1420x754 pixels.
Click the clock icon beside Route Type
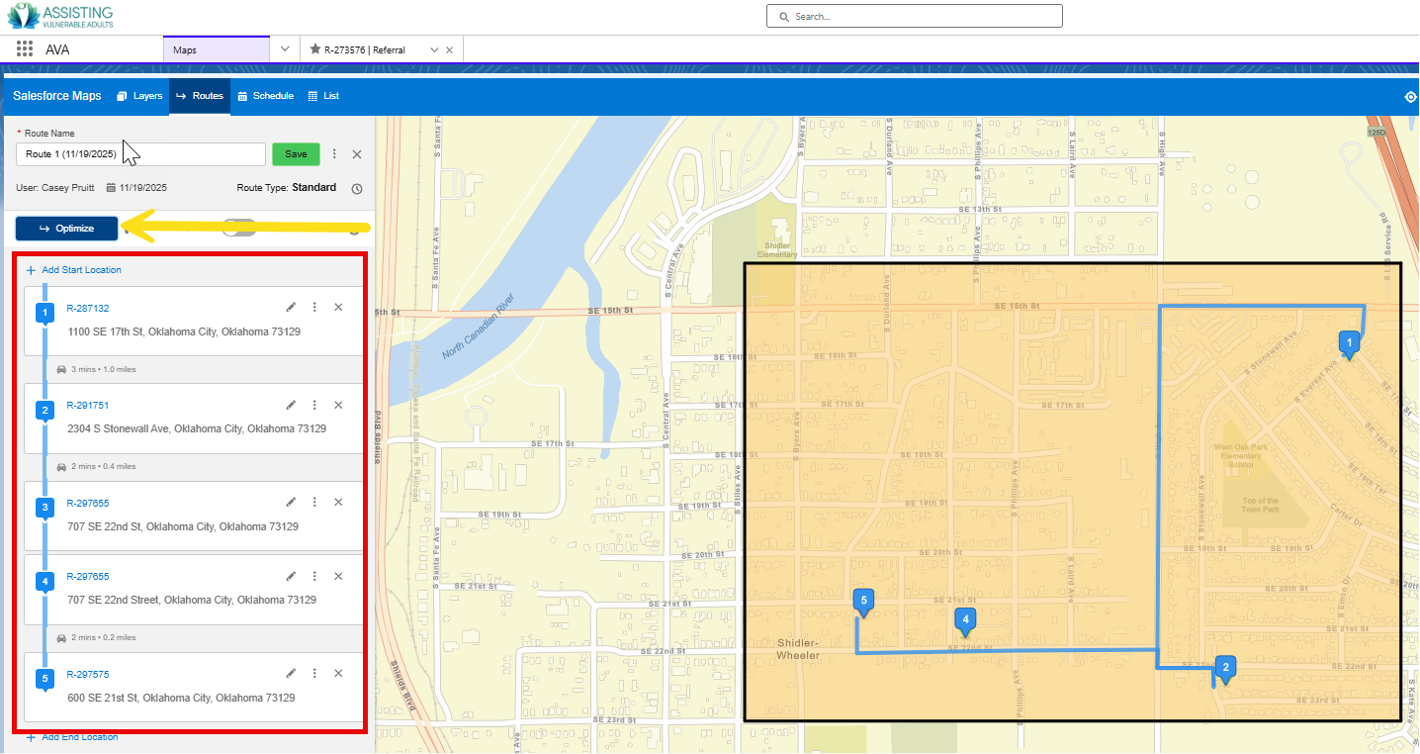[357, 189]
